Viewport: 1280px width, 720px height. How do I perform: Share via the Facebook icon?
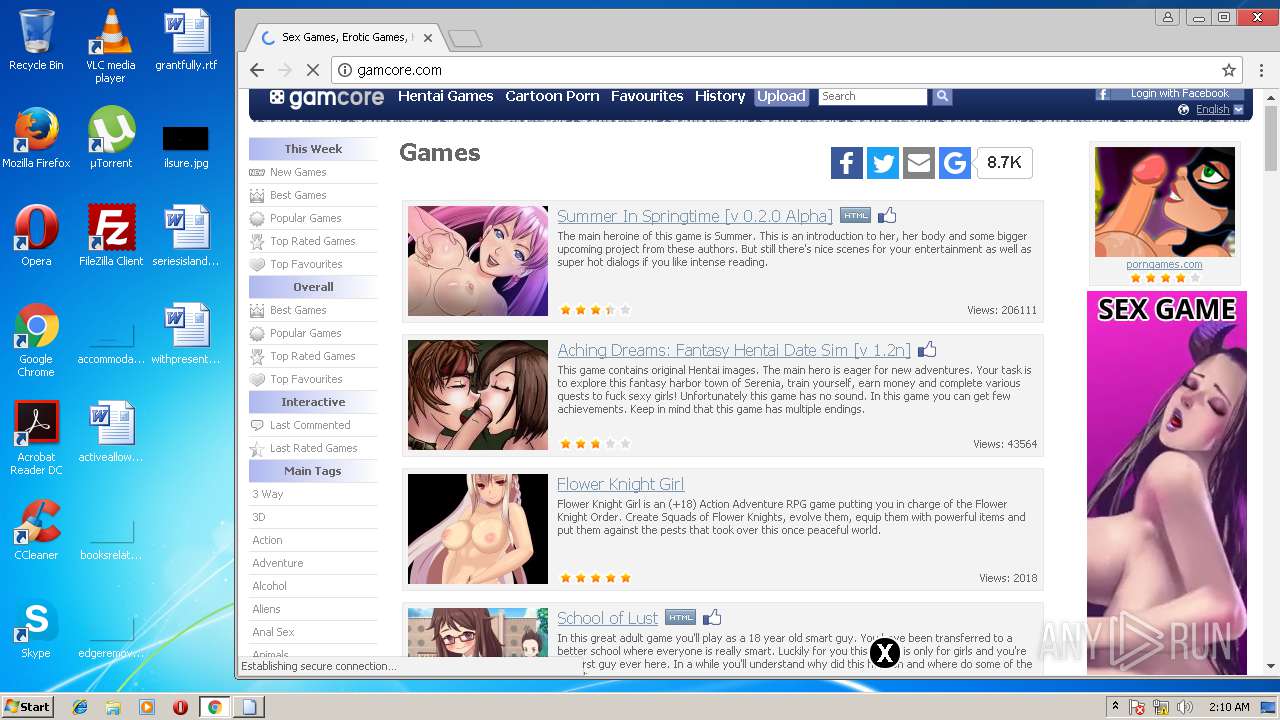[x=847, y=163]
